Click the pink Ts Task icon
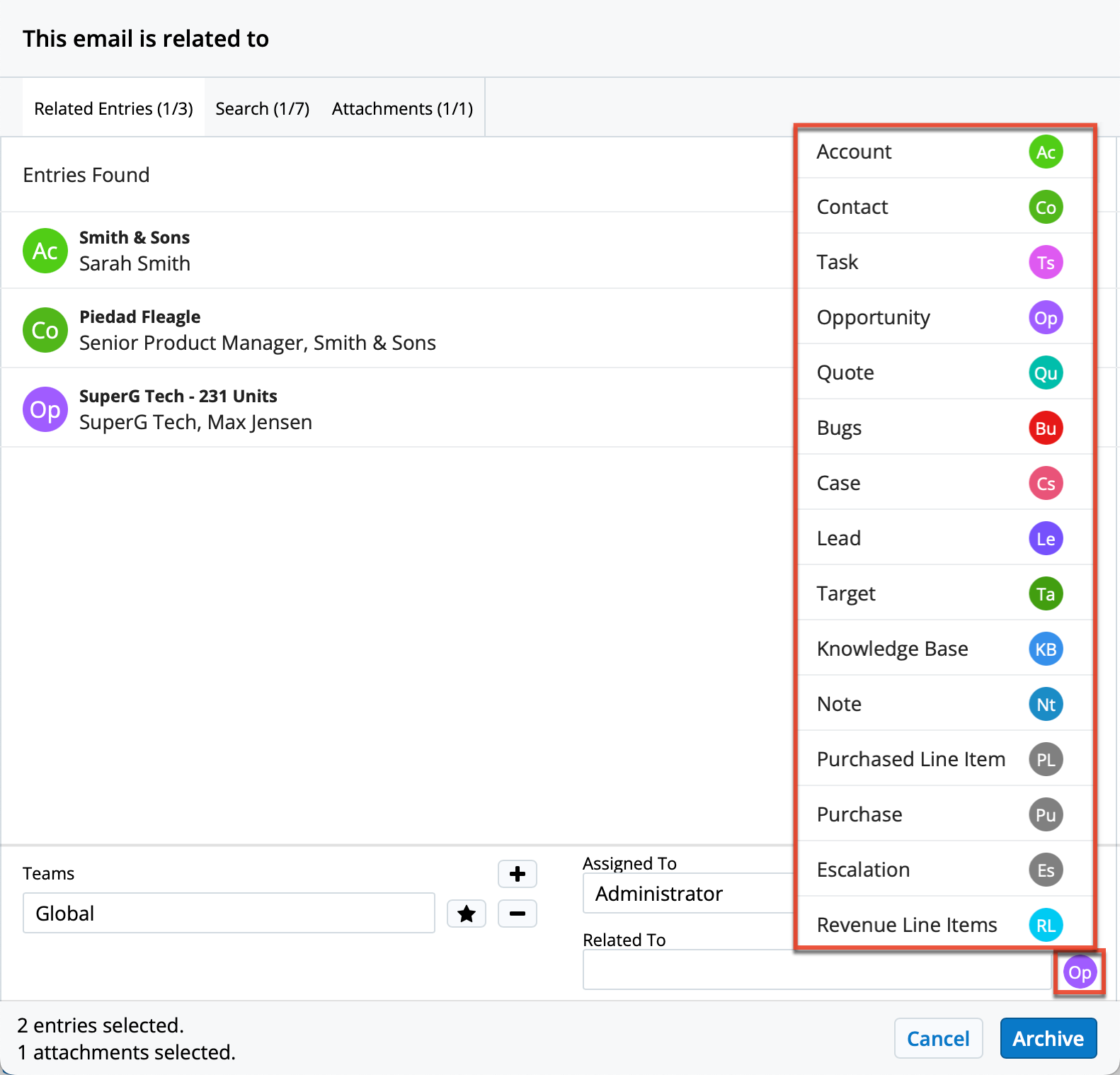 (x=1046, y=262)
